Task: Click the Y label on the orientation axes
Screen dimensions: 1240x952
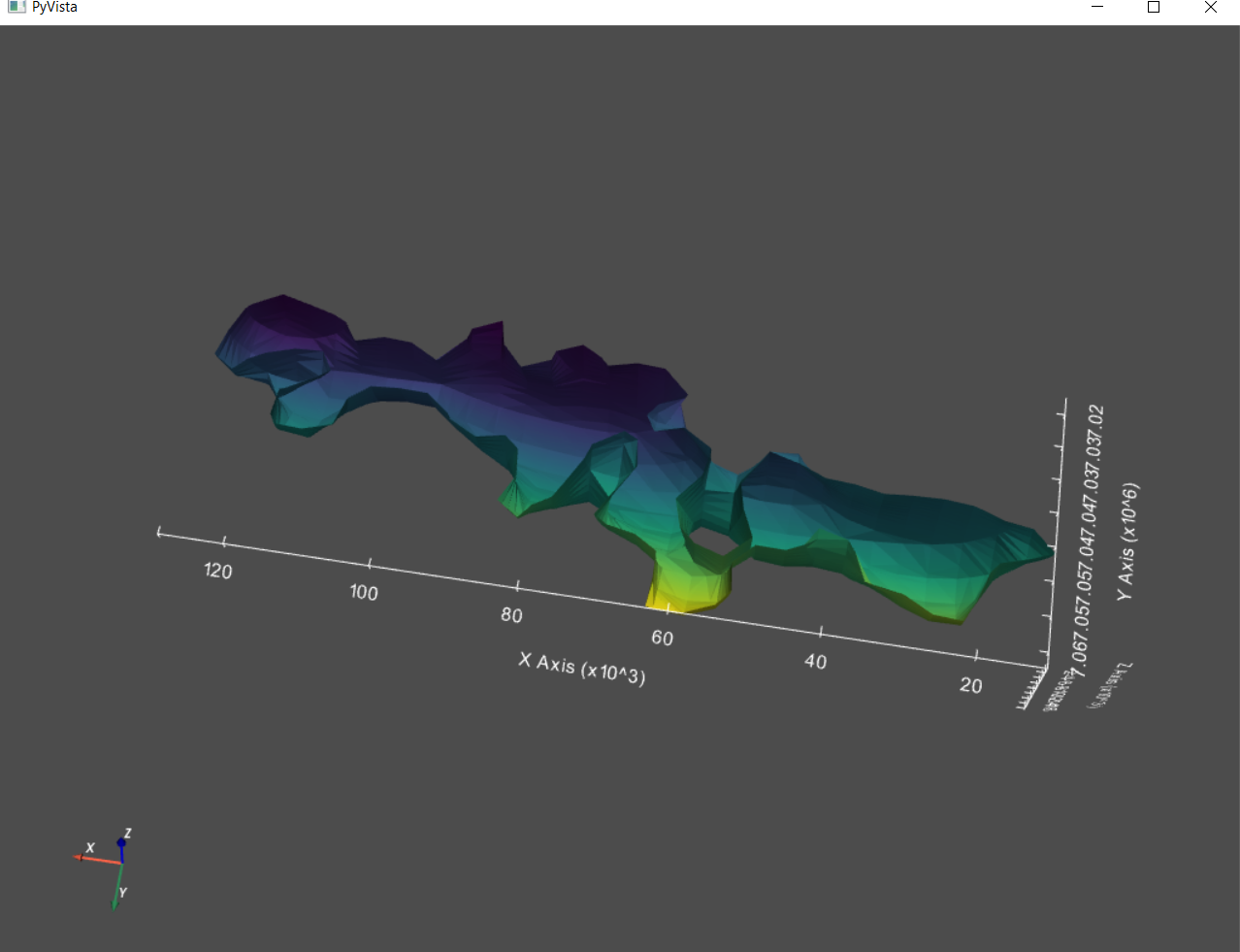Action: coord(122,890)
